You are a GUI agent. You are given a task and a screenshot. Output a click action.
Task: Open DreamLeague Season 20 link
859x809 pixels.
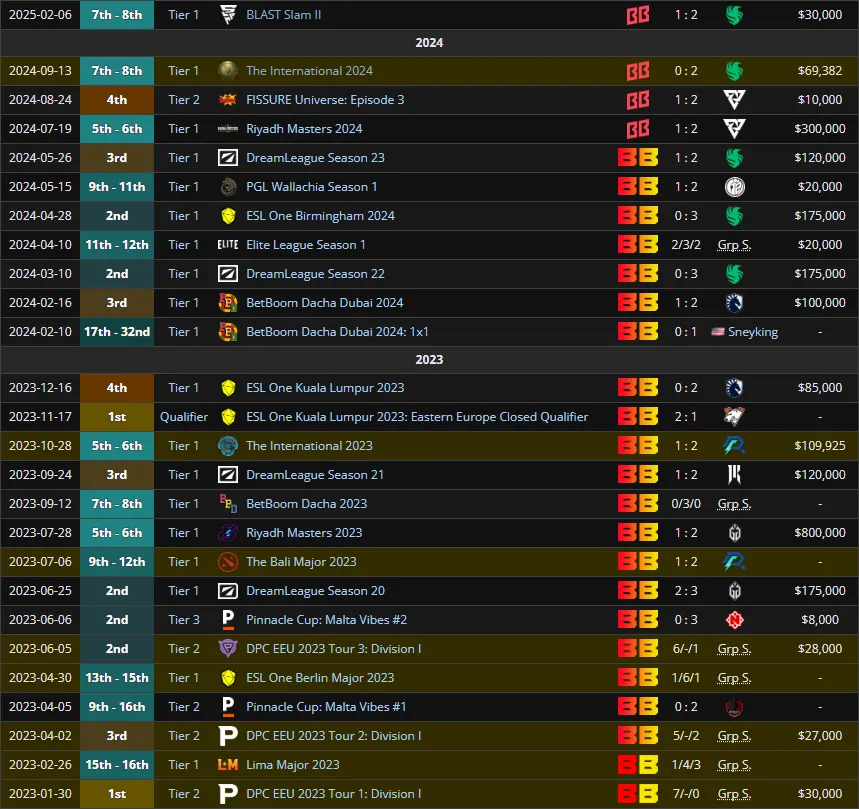point(315,591)
